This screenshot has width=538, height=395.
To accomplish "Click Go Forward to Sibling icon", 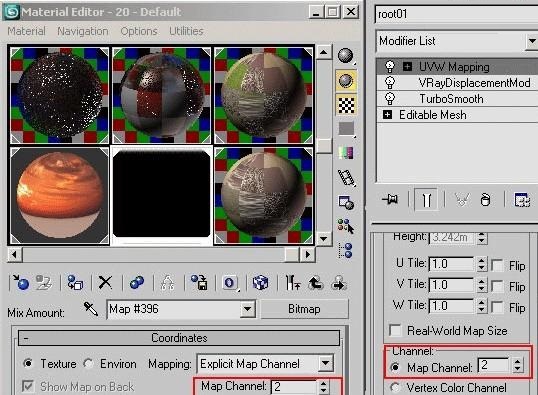I will (339, 283).
